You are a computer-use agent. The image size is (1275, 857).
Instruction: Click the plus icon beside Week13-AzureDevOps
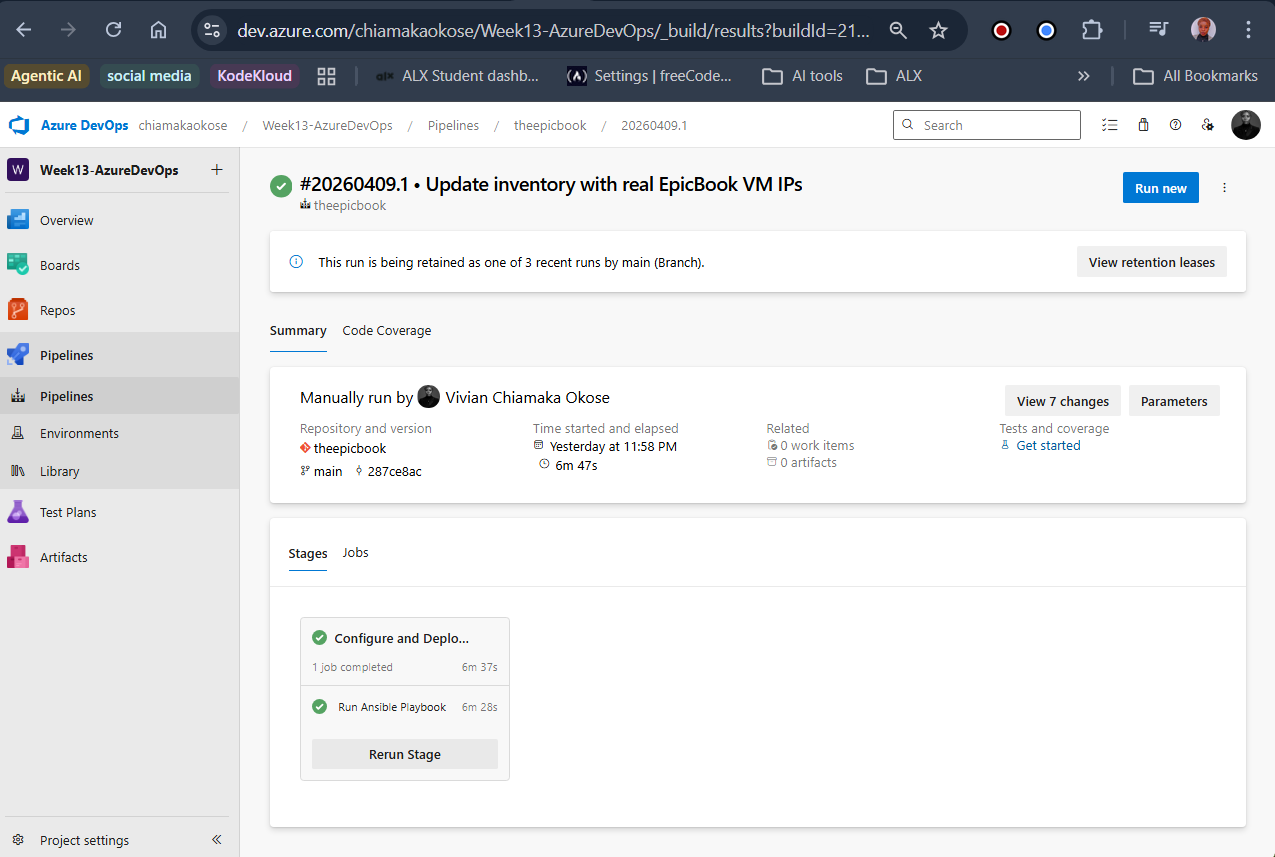(x=217, y=170)
